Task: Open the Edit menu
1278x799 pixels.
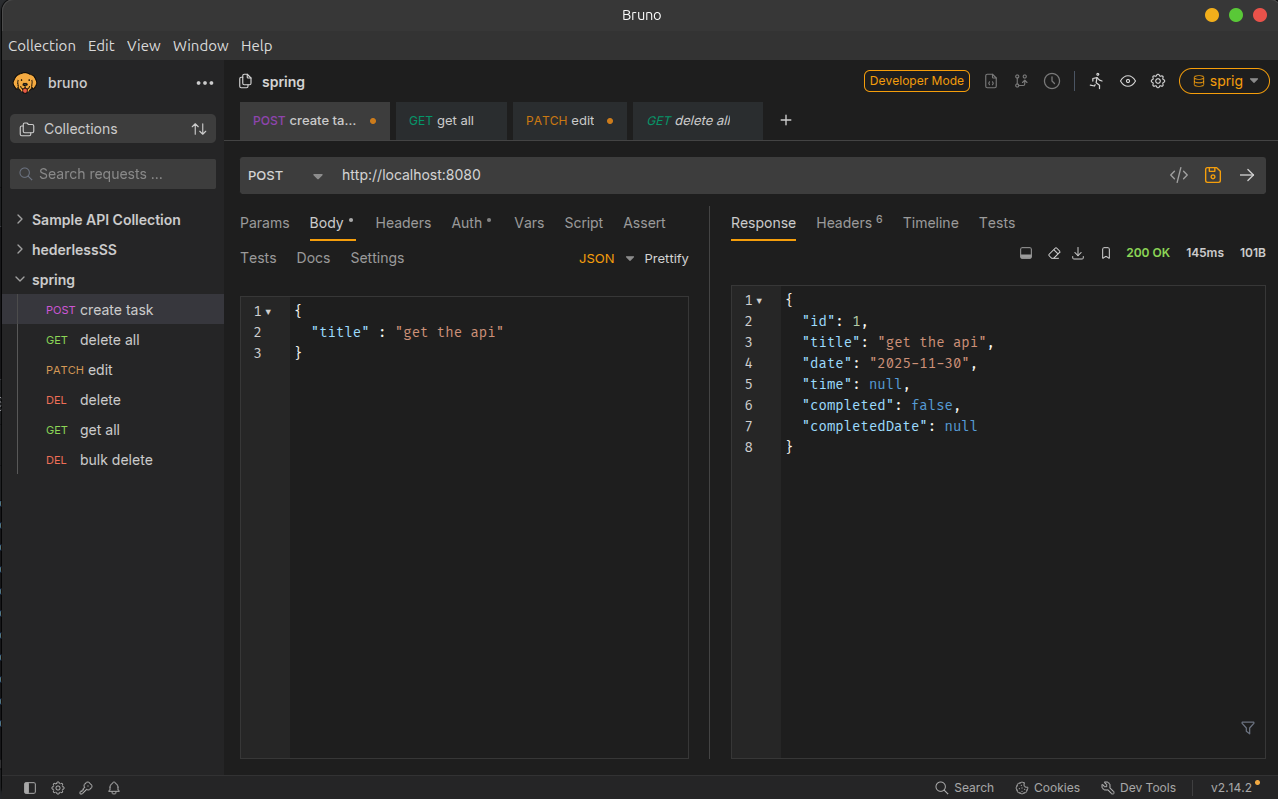Action: click(101, 46)
